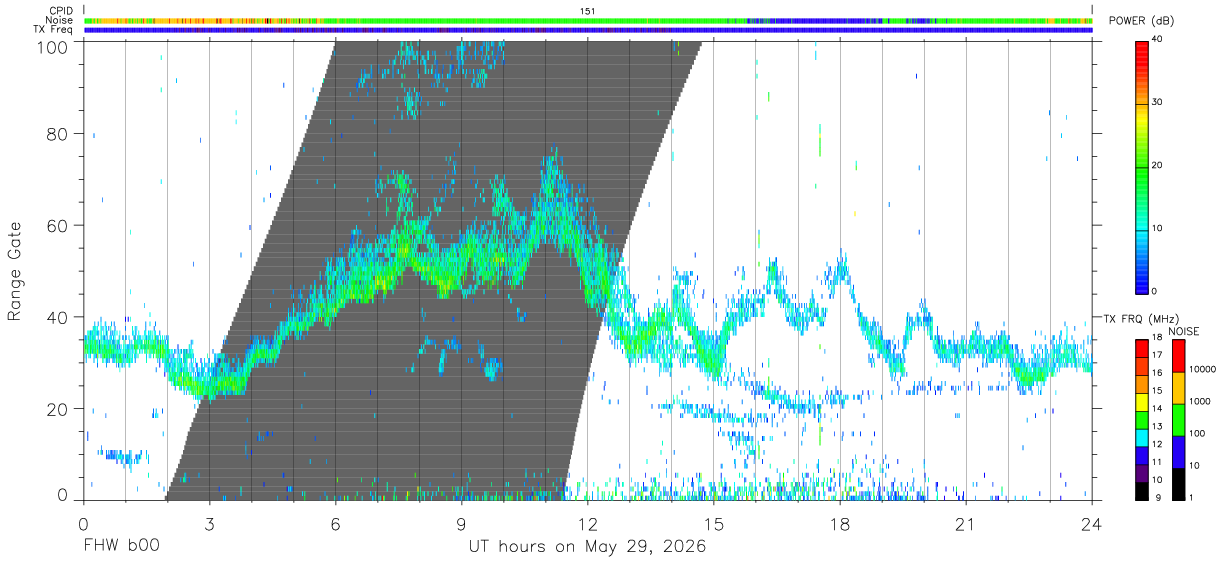
Task: Click the power gradient color bar
Action: [x=1142, y=166]
